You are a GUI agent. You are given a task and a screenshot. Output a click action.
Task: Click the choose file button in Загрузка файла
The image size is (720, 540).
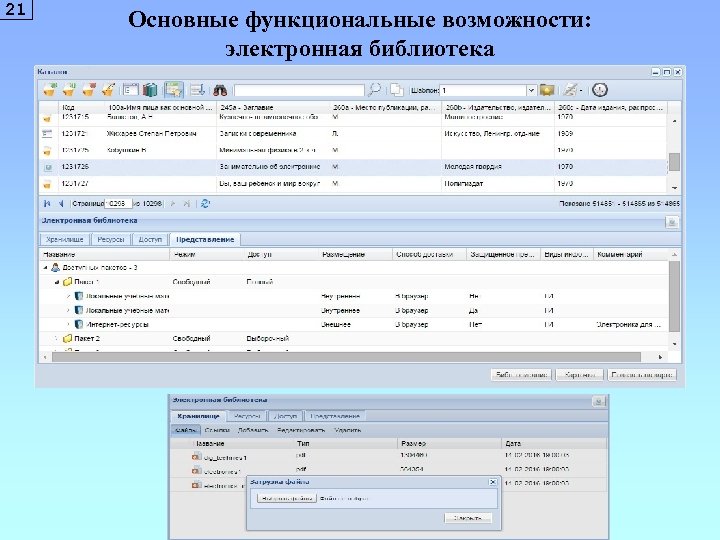(x=287, y=498)
